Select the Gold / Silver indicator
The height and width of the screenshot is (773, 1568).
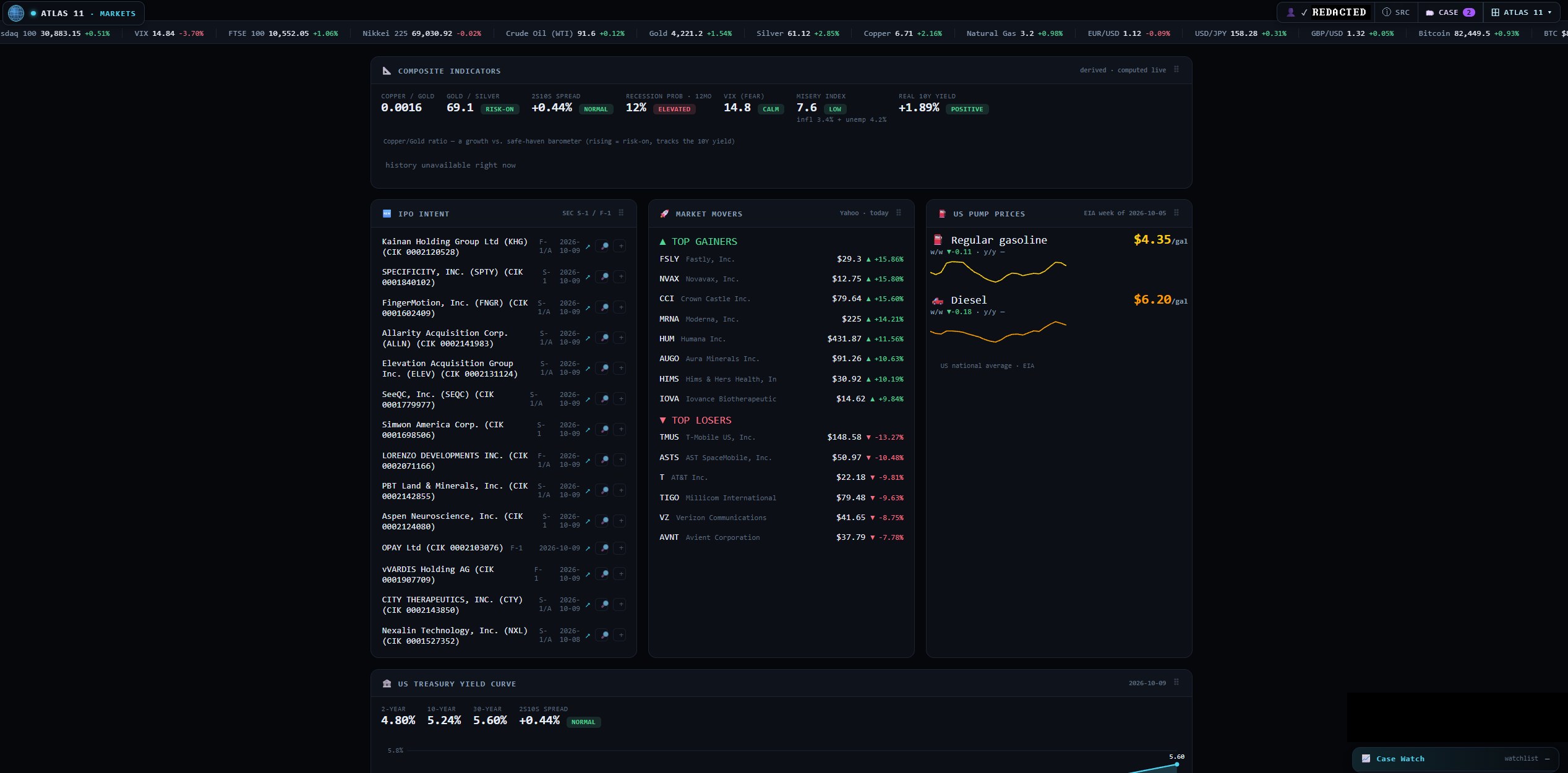[482, 103]
